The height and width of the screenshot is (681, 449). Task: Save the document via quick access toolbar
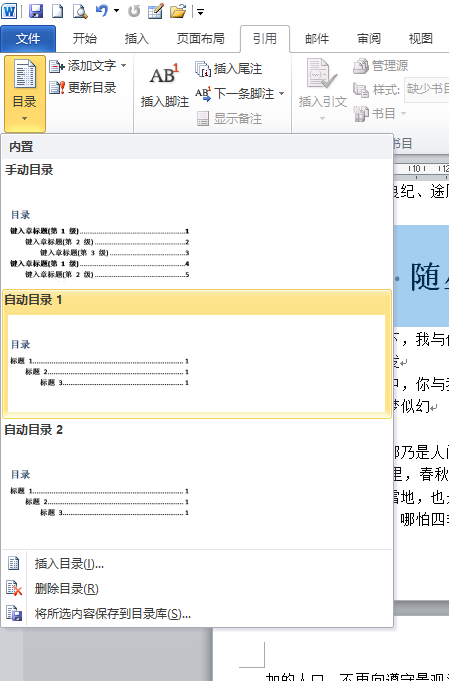36,11
